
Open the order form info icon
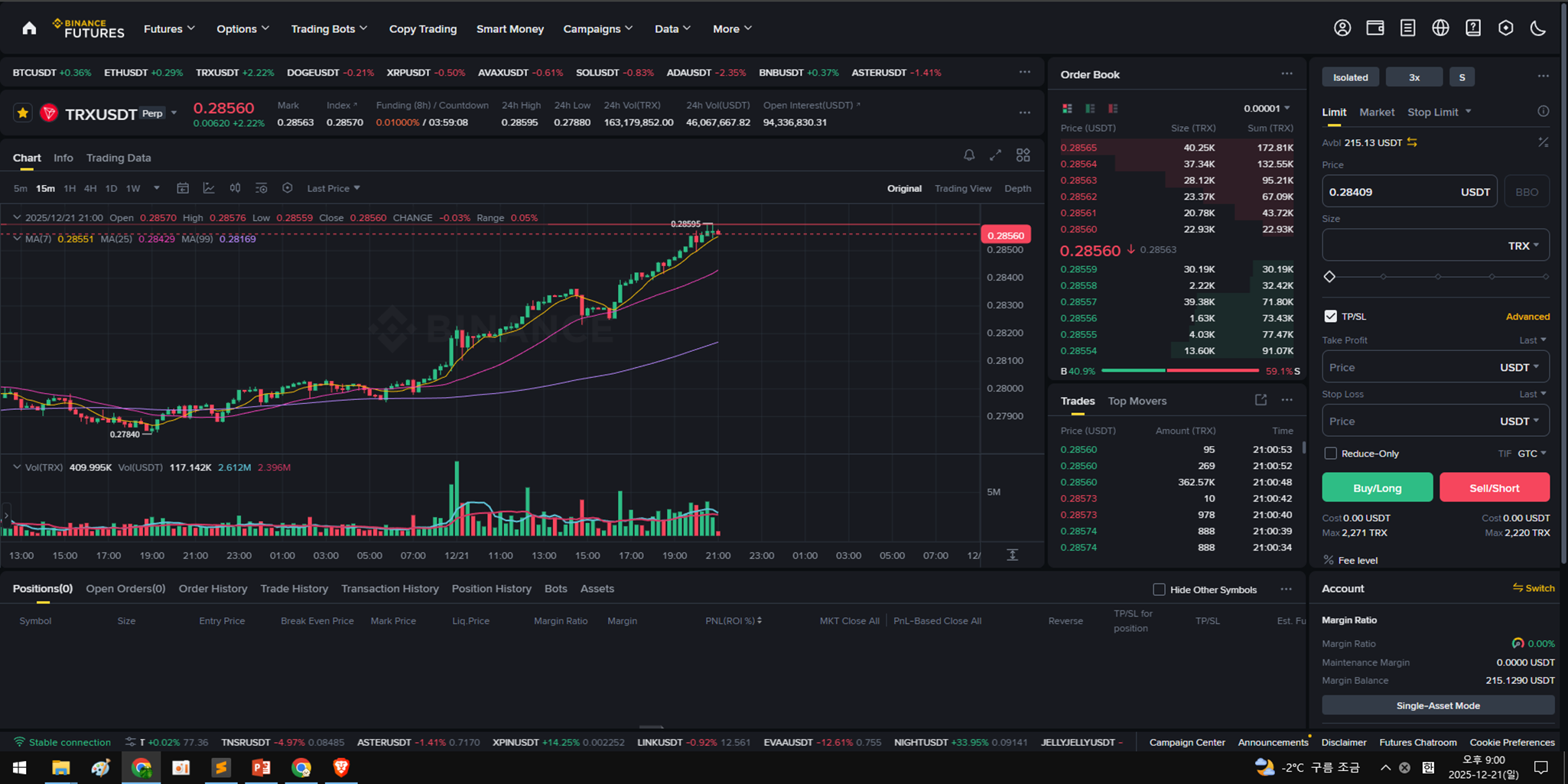[x=1543, y=112]
